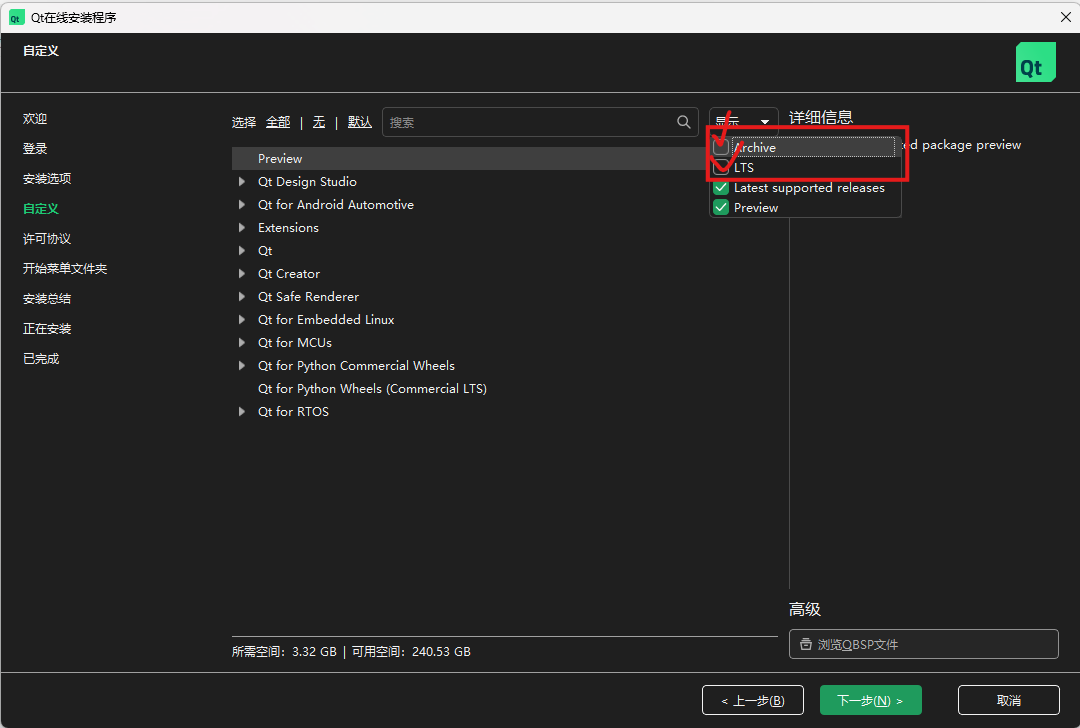Screen dimensions: 1080x728
Task: Expand Qt Design Studio node
Action: [x=242, y=182]
